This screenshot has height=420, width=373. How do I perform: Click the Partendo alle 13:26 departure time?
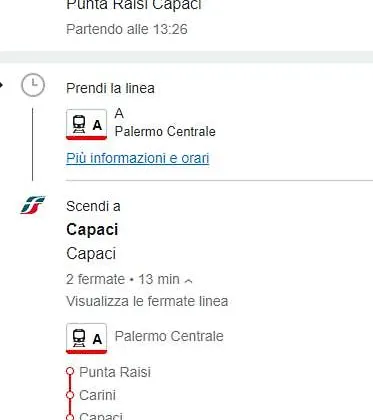point(127,29)
